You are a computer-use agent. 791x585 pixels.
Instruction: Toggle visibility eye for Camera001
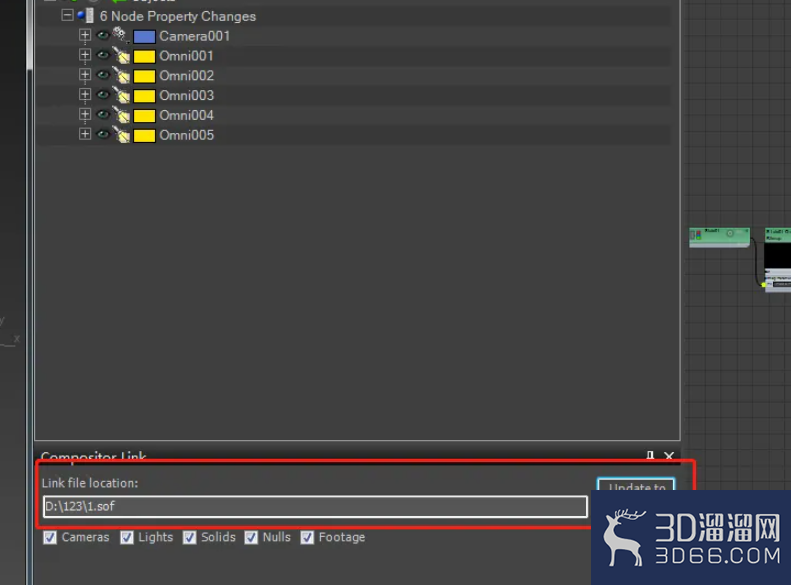click(103, 35)
